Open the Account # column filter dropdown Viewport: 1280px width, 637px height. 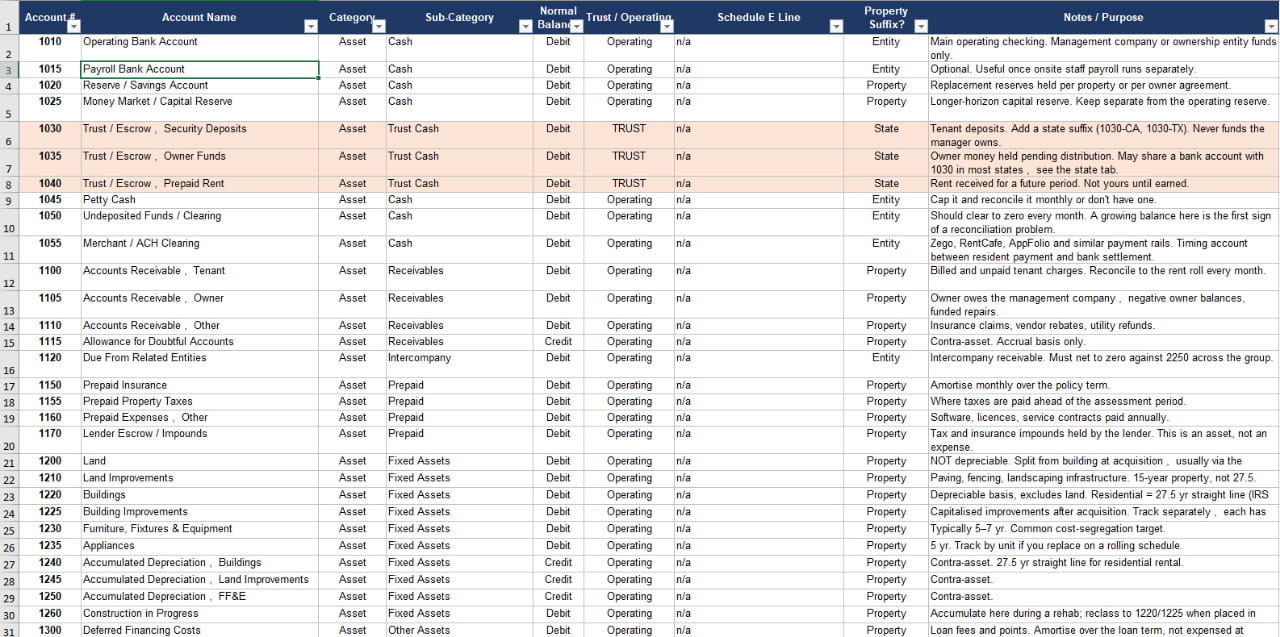[73, 26]
